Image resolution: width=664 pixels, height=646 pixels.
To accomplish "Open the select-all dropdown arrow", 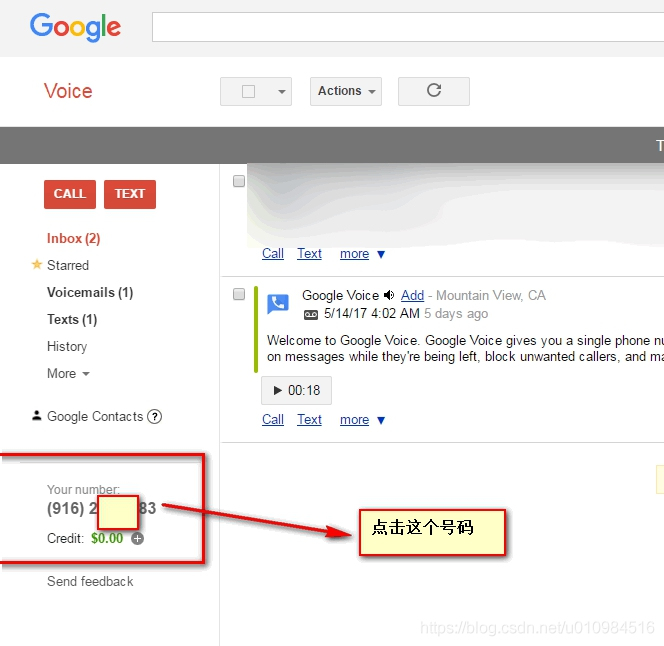I will click(282, 91).
